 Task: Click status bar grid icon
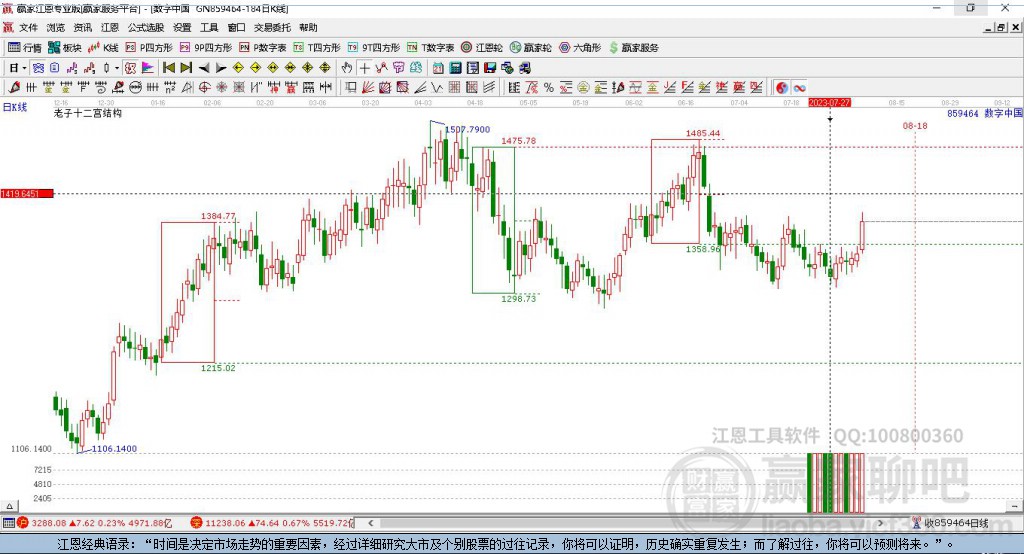click(8, 523)
